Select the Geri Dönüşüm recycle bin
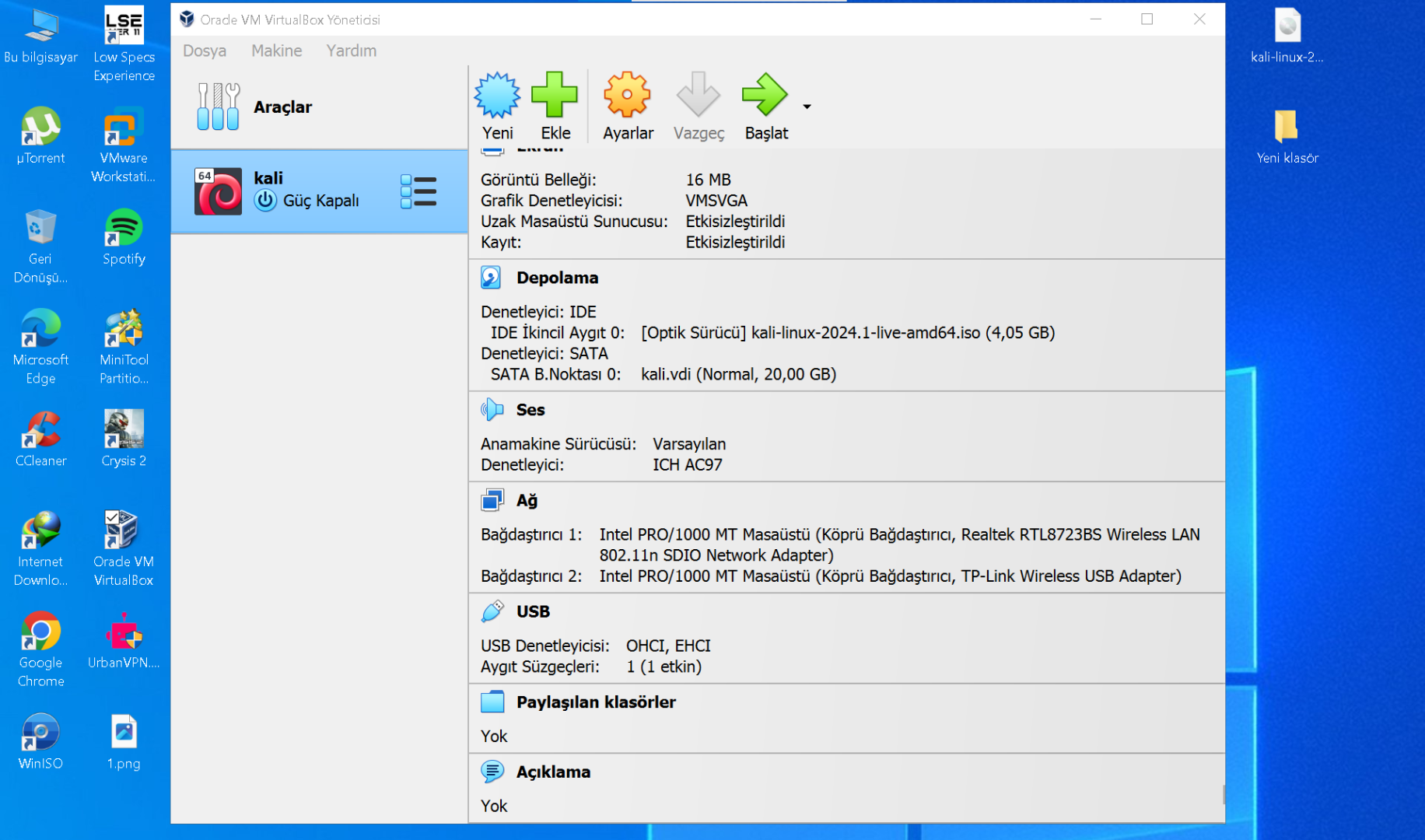The height and width of the screenshot is (840, 1425). pyautogui.click(x=40, y=247)
